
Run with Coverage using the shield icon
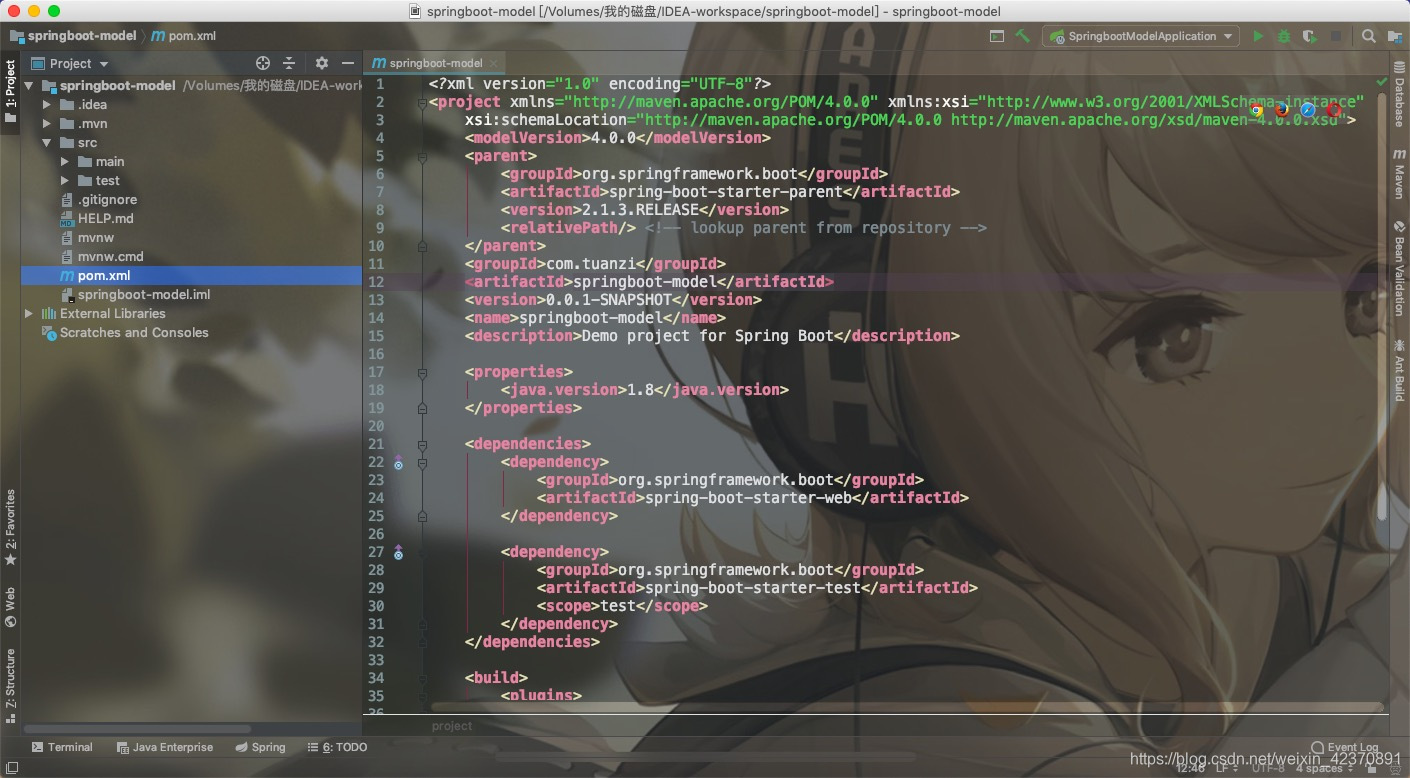point(1309,36)
